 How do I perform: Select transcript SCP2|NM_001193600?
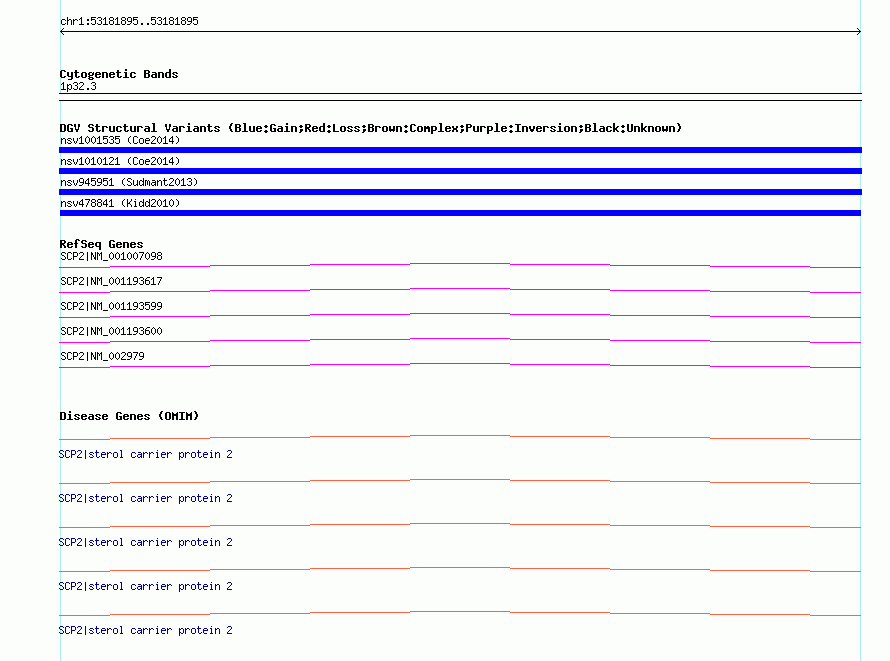111,331
